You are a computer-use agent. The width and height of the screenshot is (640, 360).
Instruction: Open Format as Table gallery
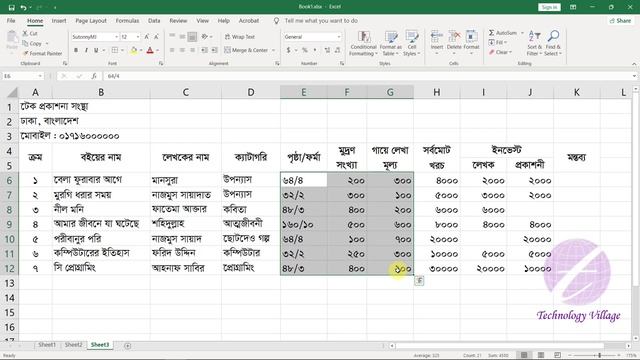(391, 43)
